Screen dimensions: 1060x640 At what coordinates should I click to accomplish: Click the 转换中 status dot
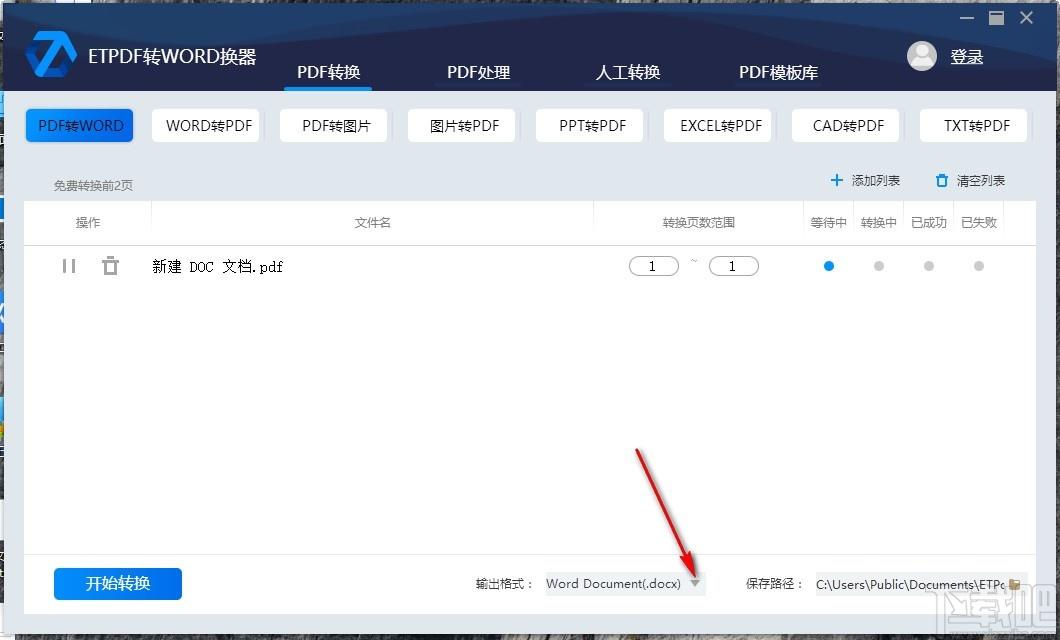[x=879, y=266]
